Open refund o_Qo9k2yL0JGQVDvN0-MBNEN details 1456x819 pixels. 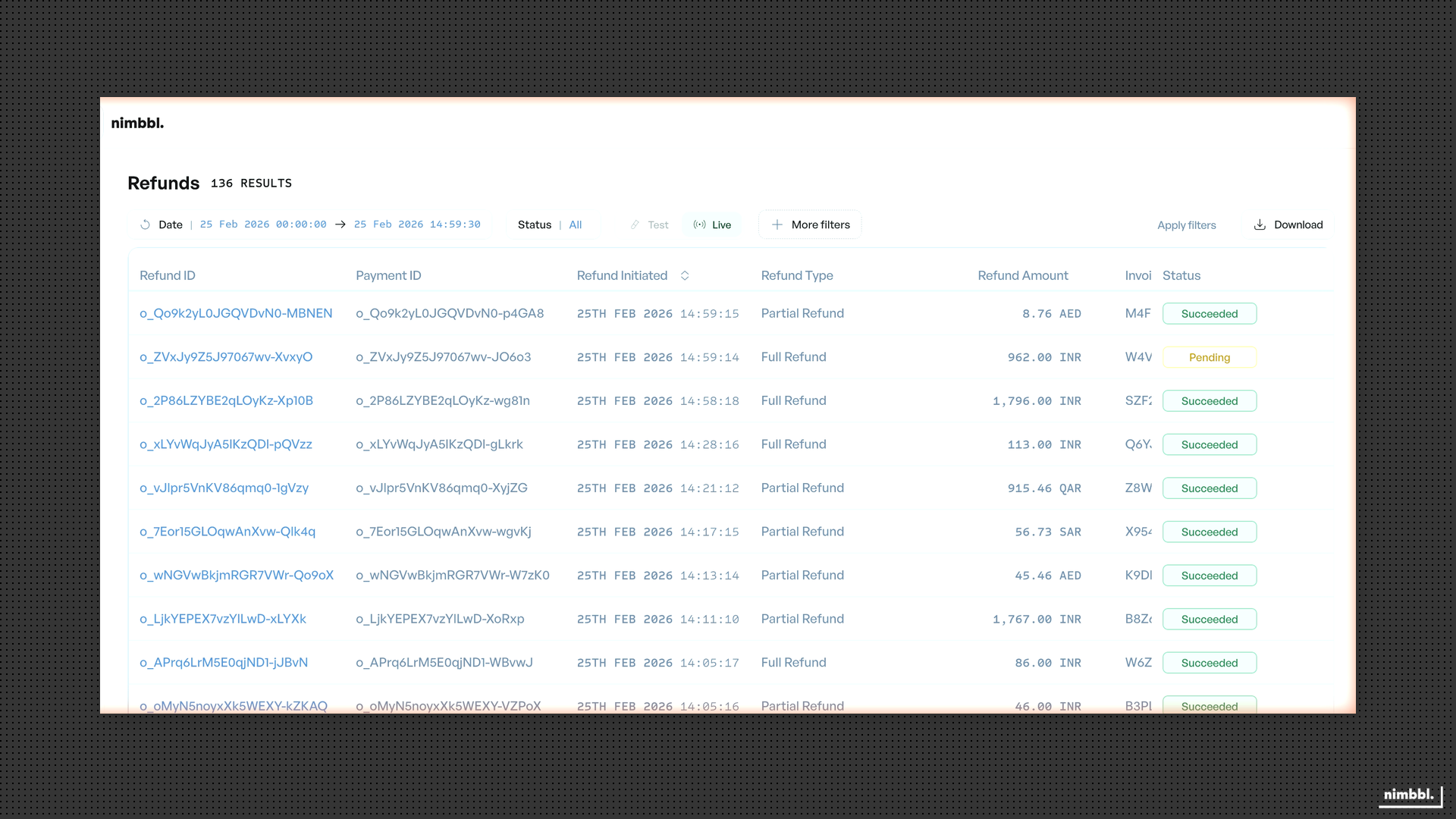236,313
